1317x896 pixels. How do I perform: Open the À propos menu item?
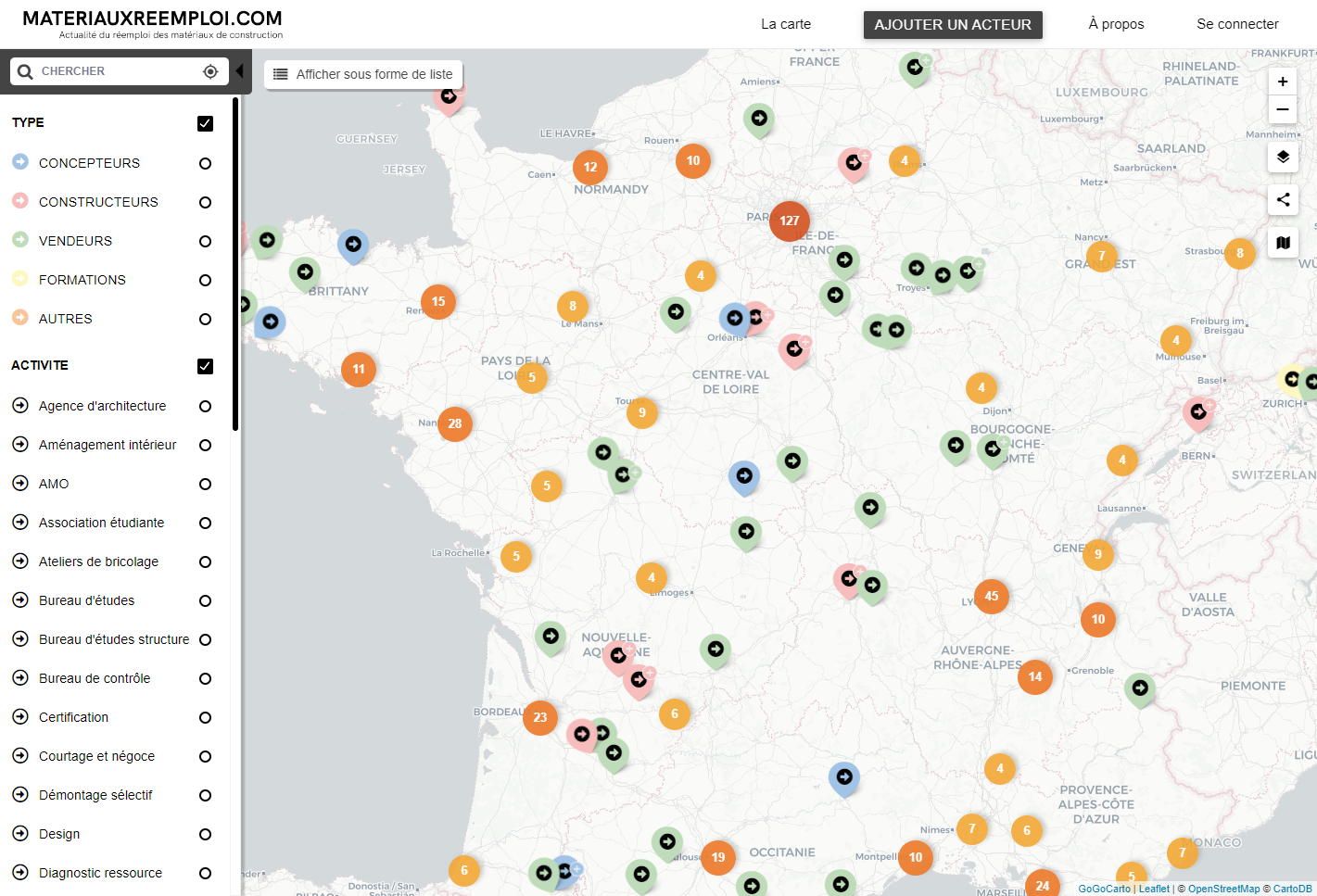point(1116,24)
